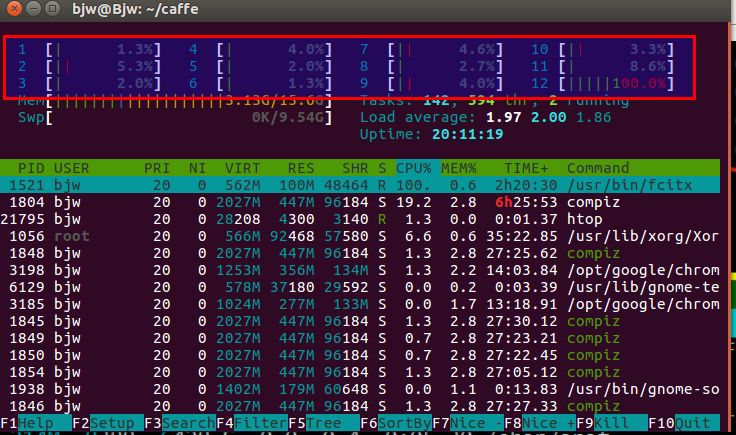Click window title bjw@Bjw: ~/caffe
This screenshot has width=736, height=435.
click(135, 9)
